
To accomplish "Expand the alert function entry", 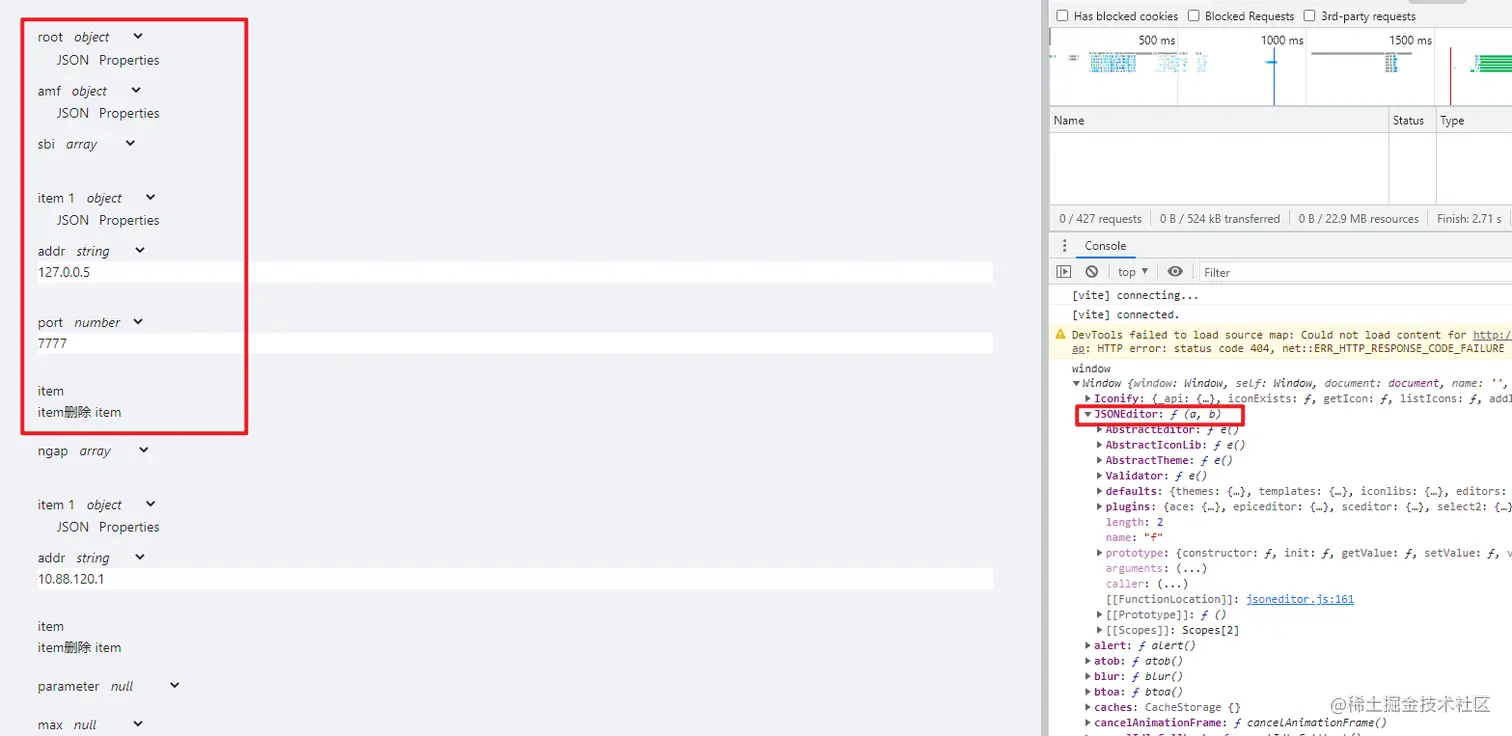I will [x=1089, y=646].
